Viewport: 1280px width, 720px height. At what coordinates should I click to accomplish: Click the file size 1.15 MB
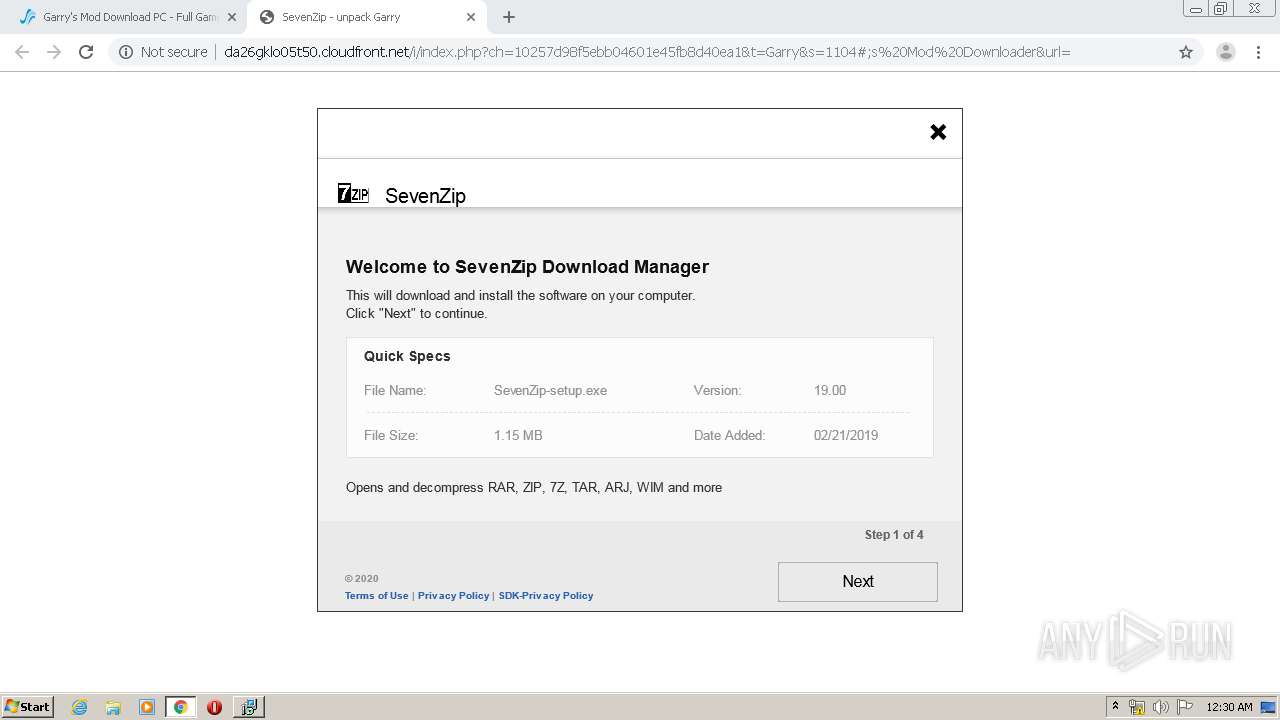pos(518,435)
